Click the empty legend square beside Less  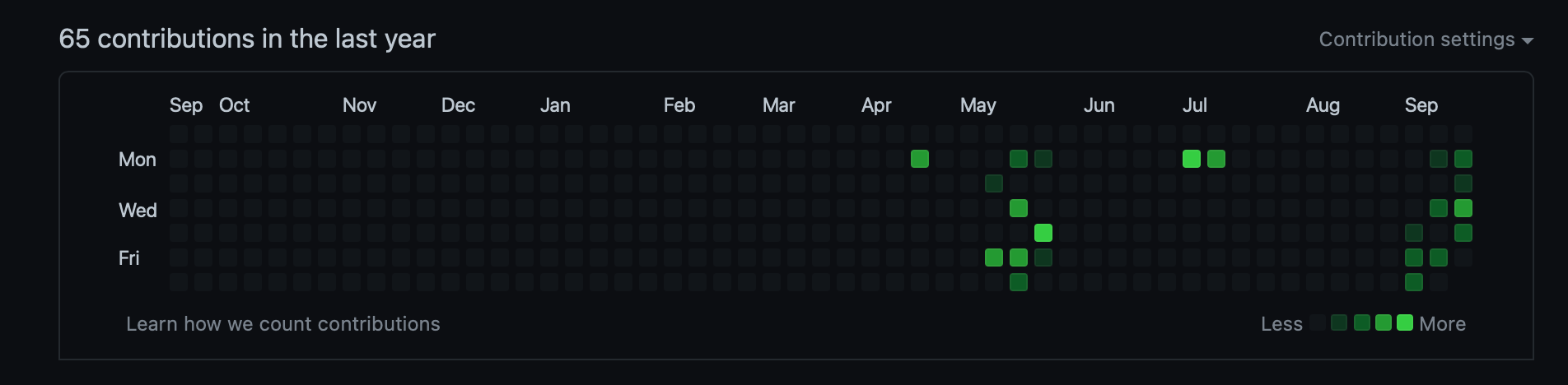point(1318,322)
